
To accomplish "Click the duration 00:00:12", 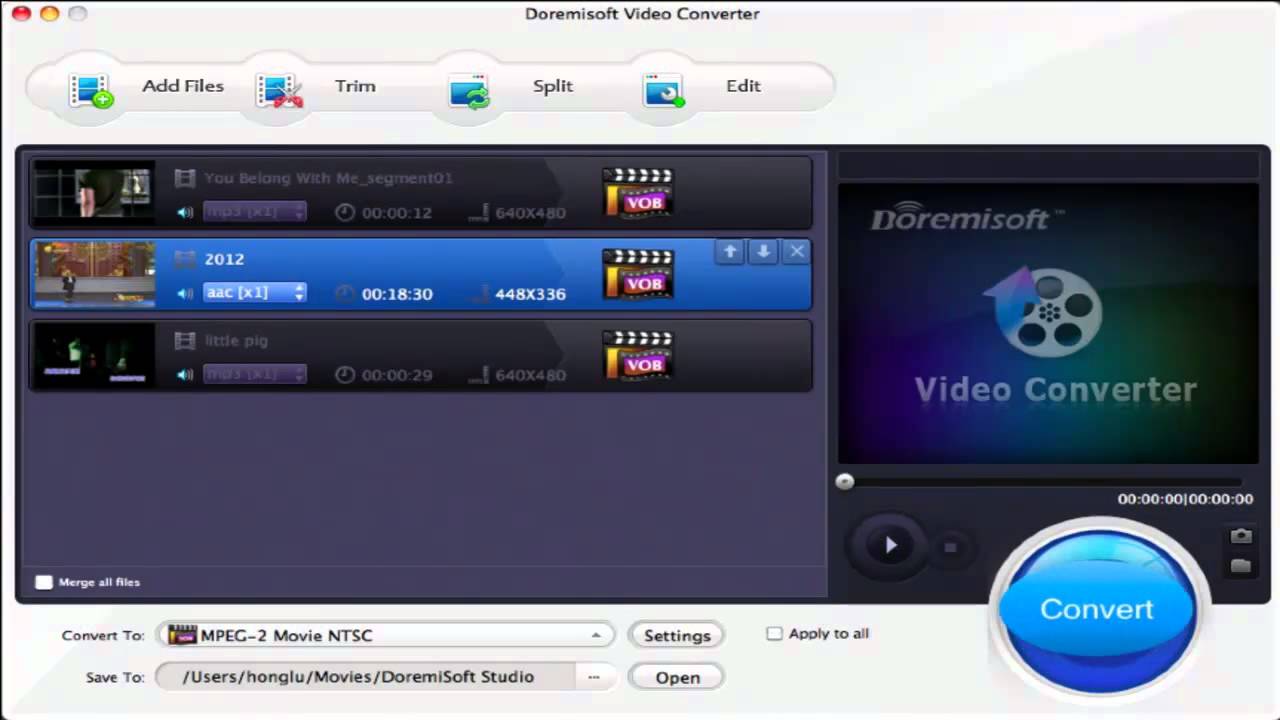I will tap(397, 213).
